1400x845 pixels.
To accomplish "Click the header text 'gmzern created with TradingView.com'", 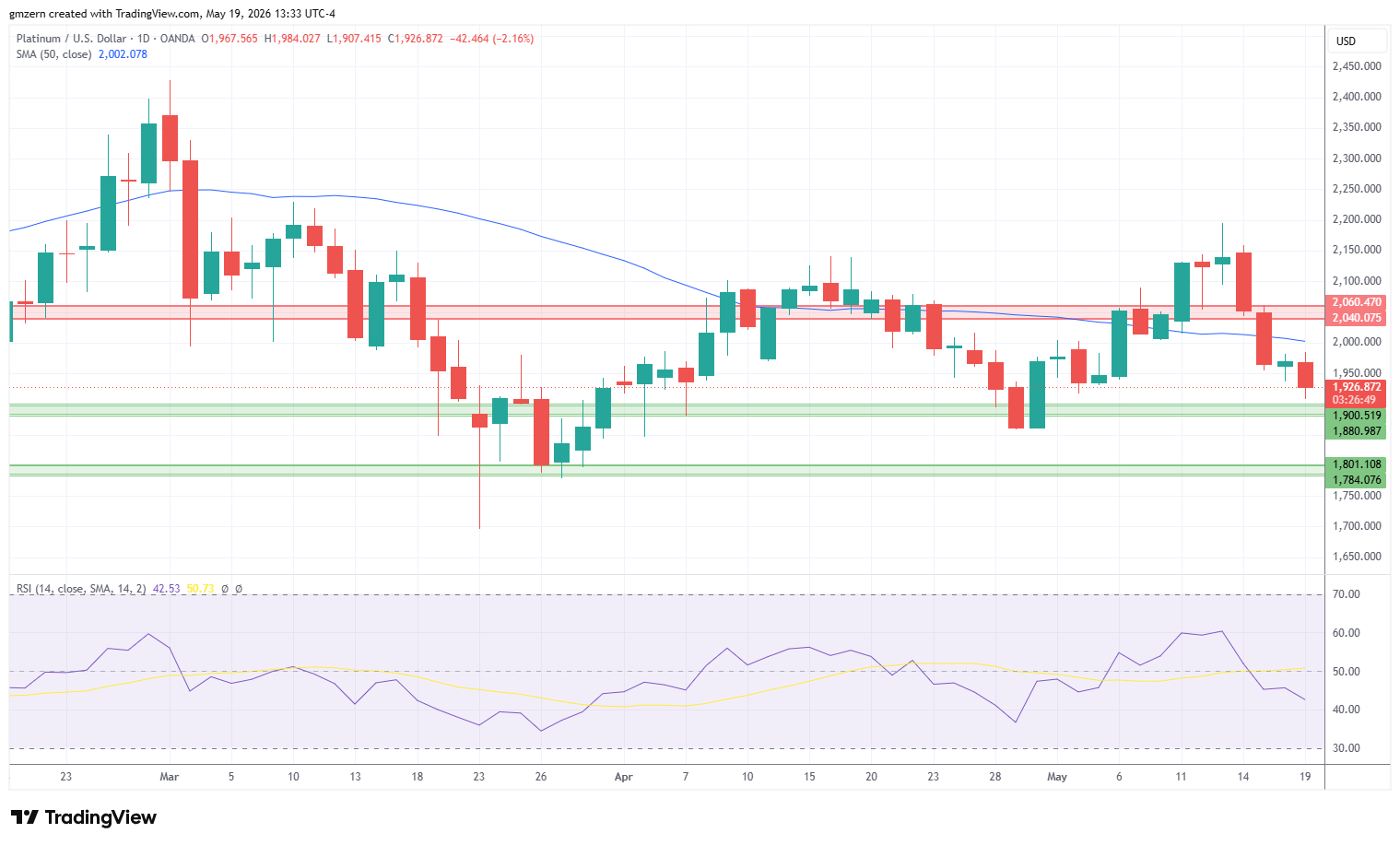I will tap(104, 14).
